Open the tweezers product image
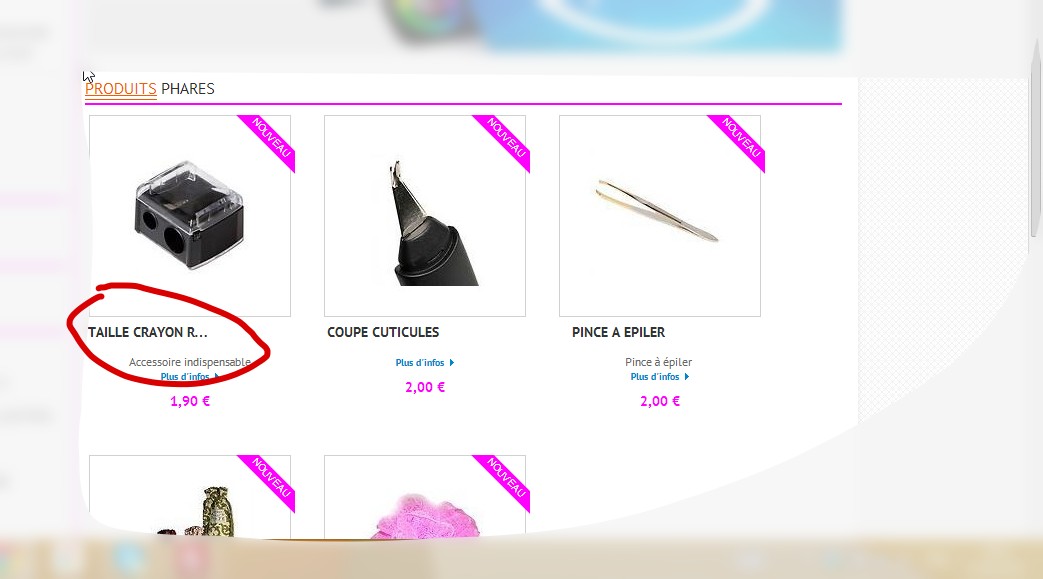 coord(659,216)
